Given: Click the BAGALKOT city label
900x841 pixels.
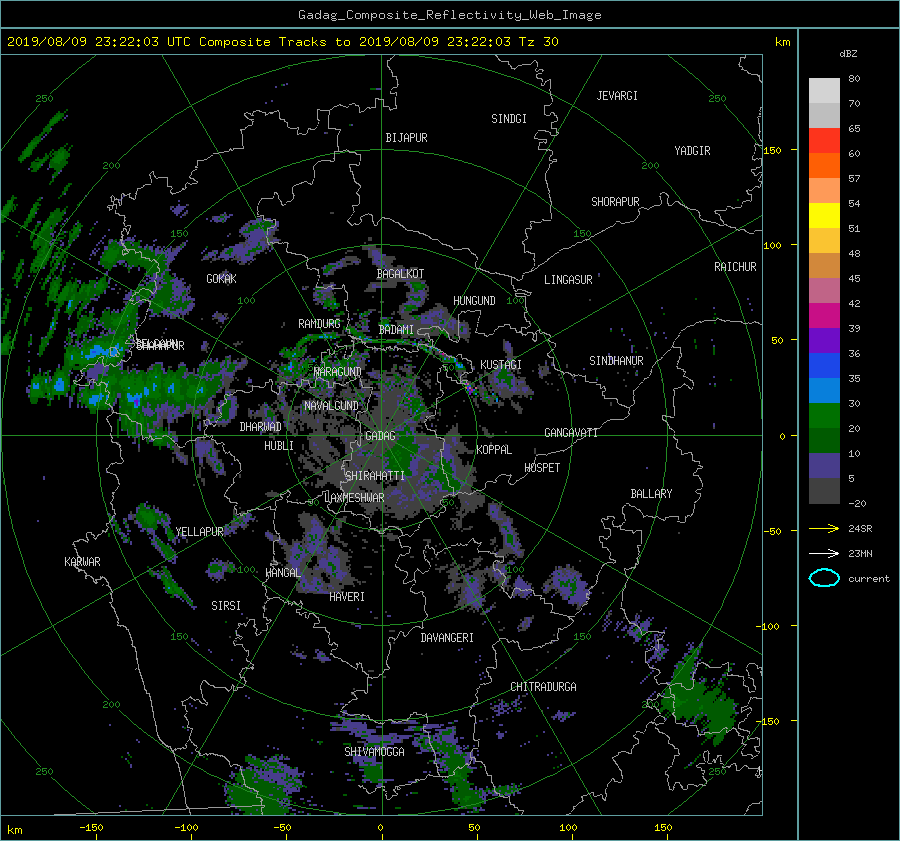Looking at the screenshot, I should 400,274.
